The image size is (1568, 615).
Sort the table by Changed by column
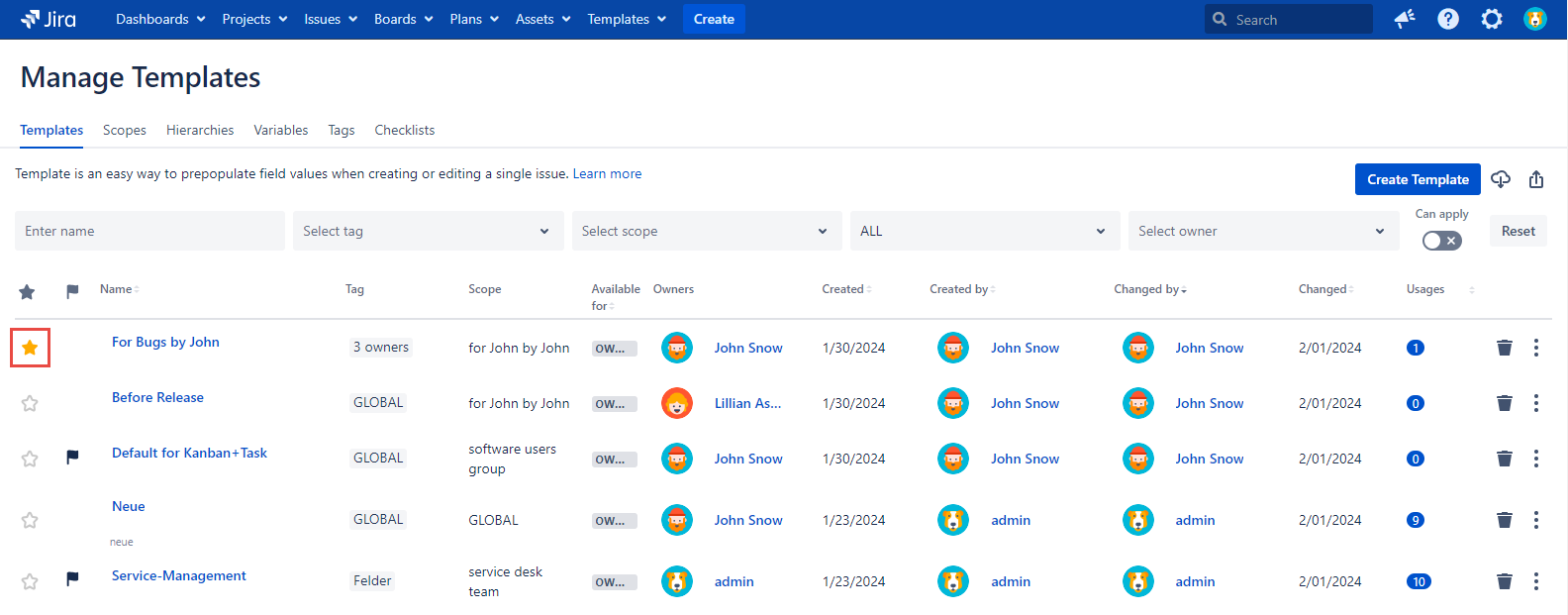point(1148,289)
